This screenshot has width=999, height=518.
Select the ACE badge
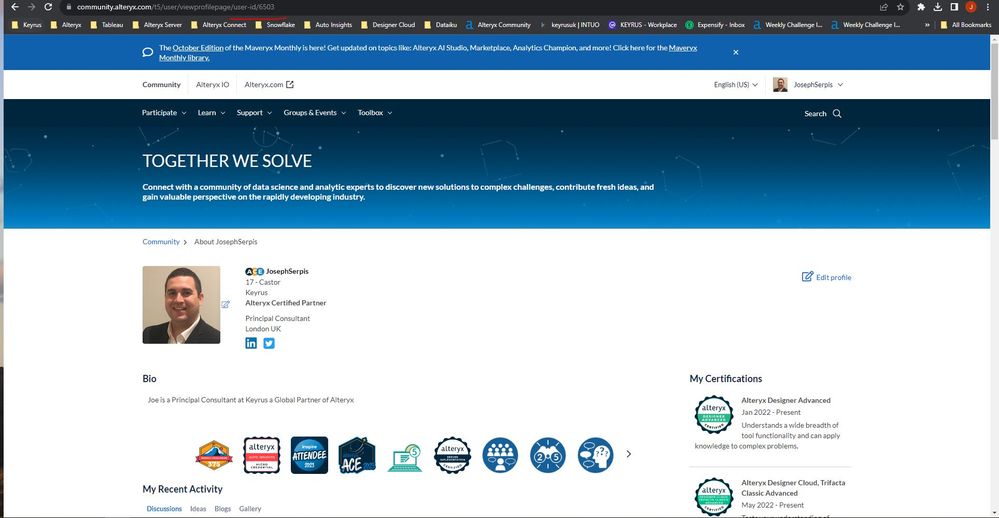(x=357, y=455)
